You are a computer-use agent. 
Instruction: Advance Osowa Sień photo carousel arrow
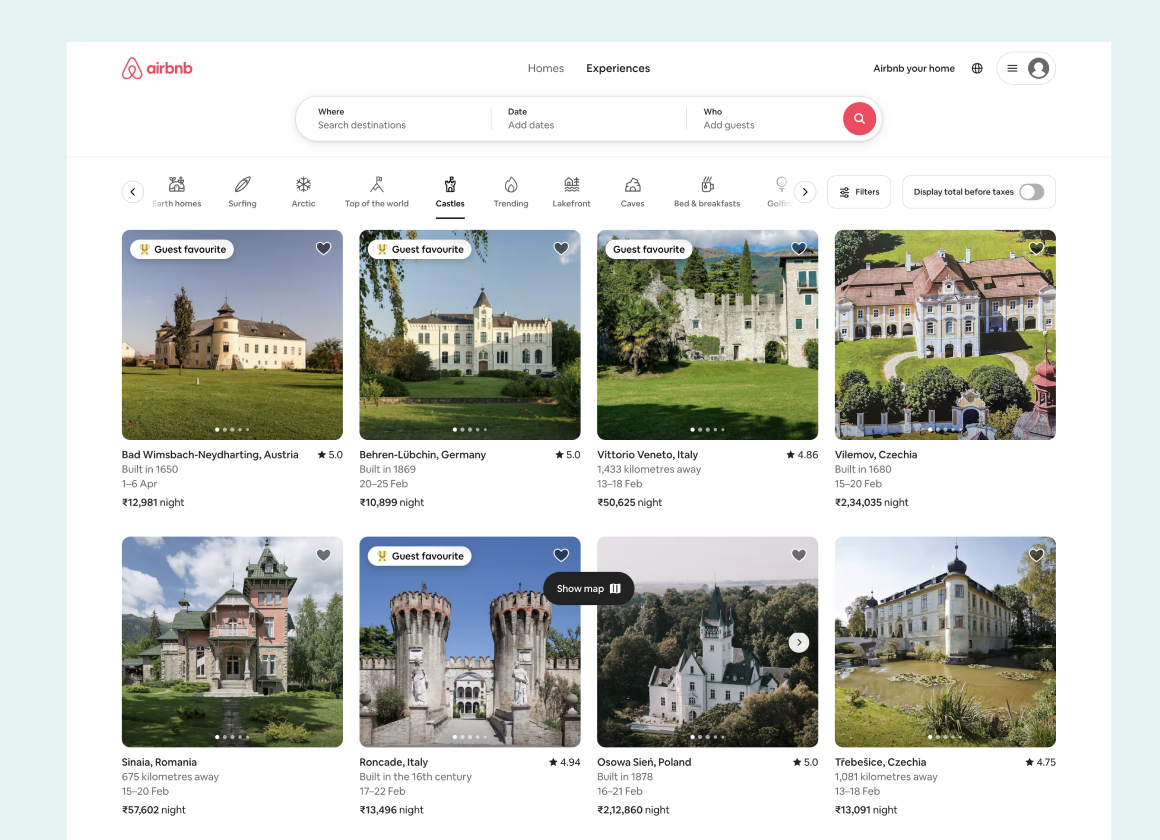point(798,642)
